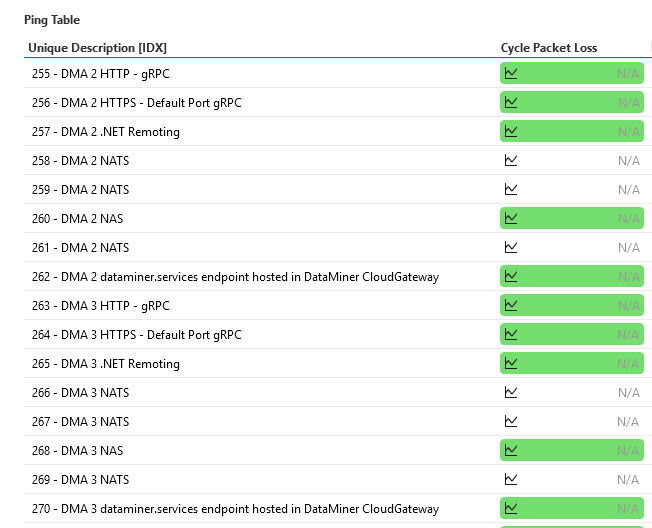Click trend icon for 263 DMA 3 HTTP gRPC
Viewport: 652px width, 528px height.
(511, 305)
